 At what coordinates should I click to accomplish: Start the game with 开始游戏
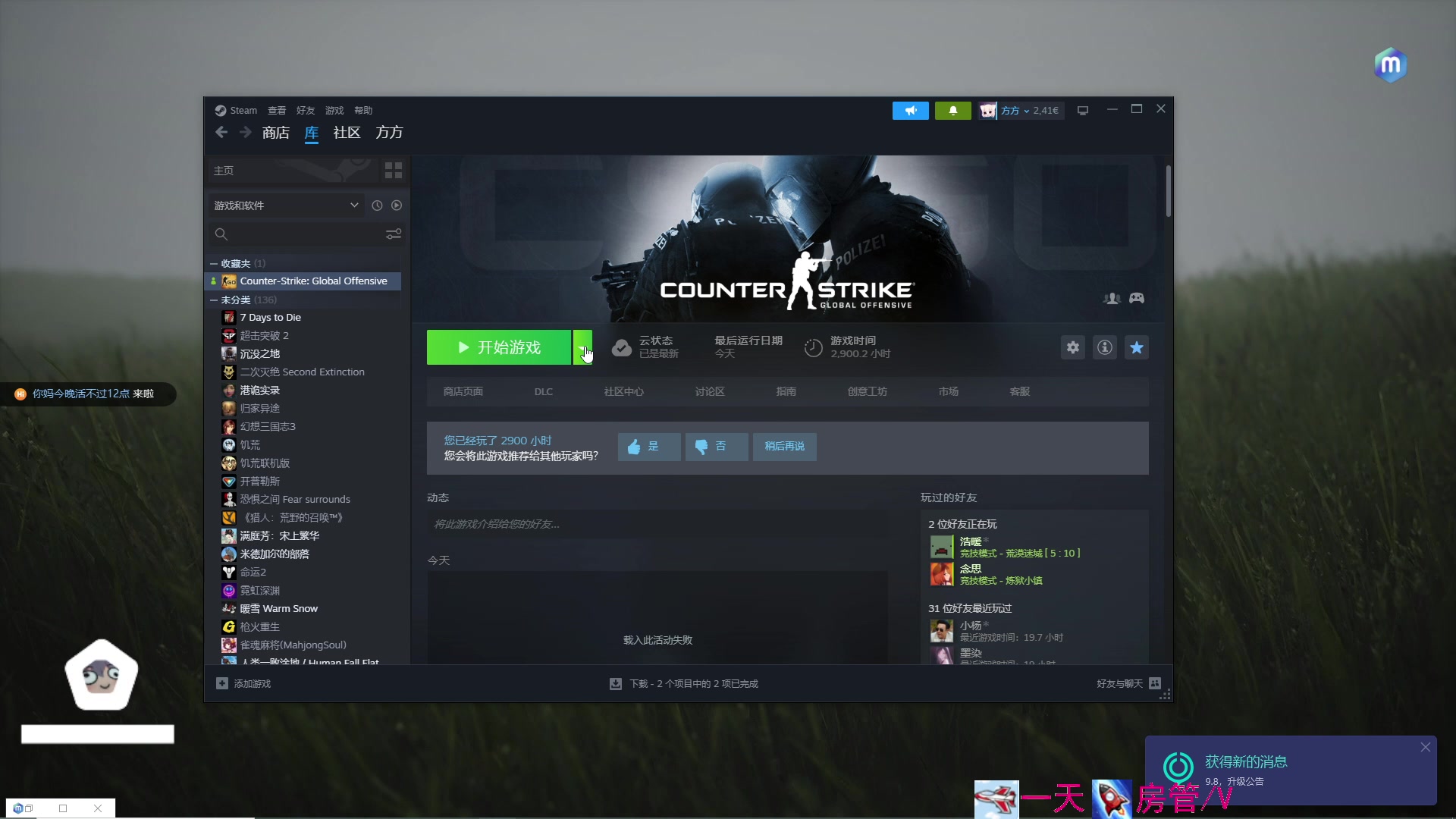(499, 347)
